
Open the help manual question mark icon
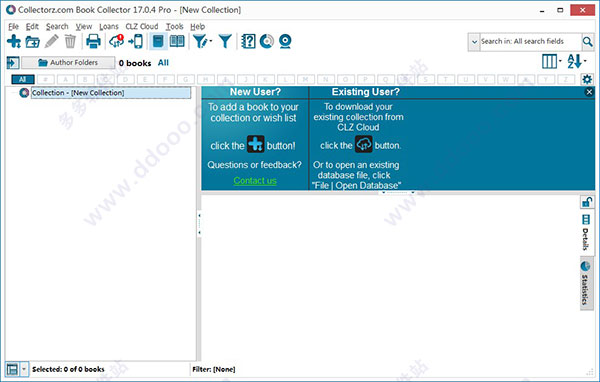pos(248,41)
